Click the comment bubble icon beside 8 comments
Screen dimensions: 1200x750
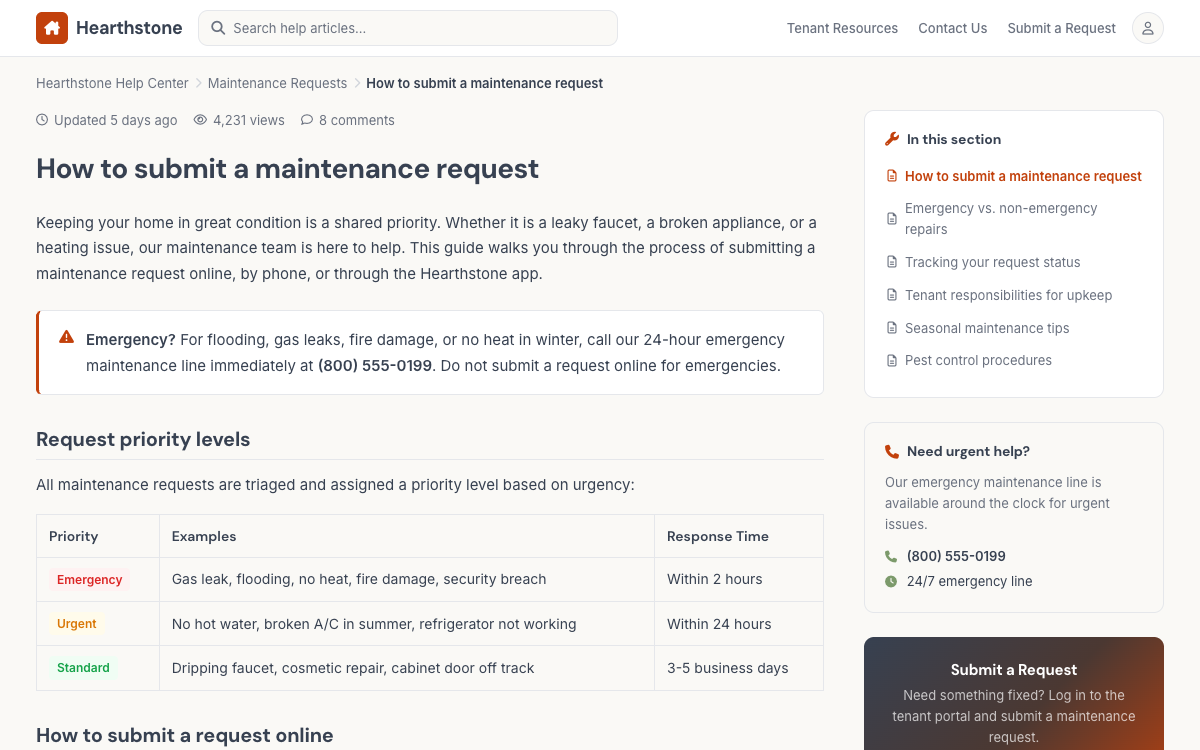coord(307,120)
